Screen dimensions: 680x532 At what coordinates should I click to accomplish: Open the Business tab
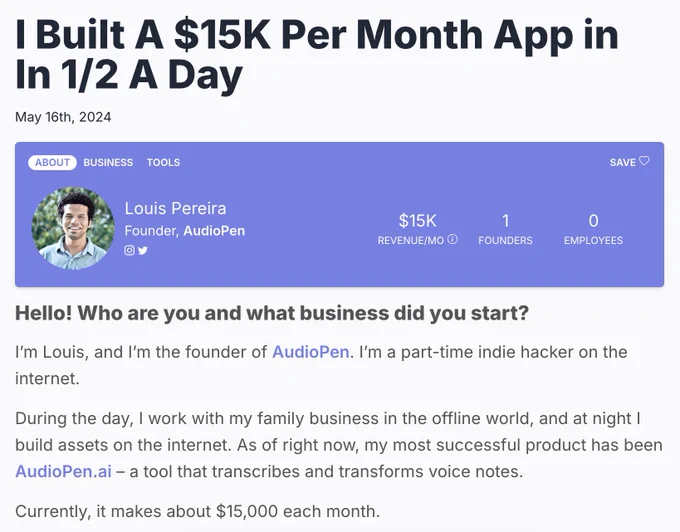(x=108, y=162)
